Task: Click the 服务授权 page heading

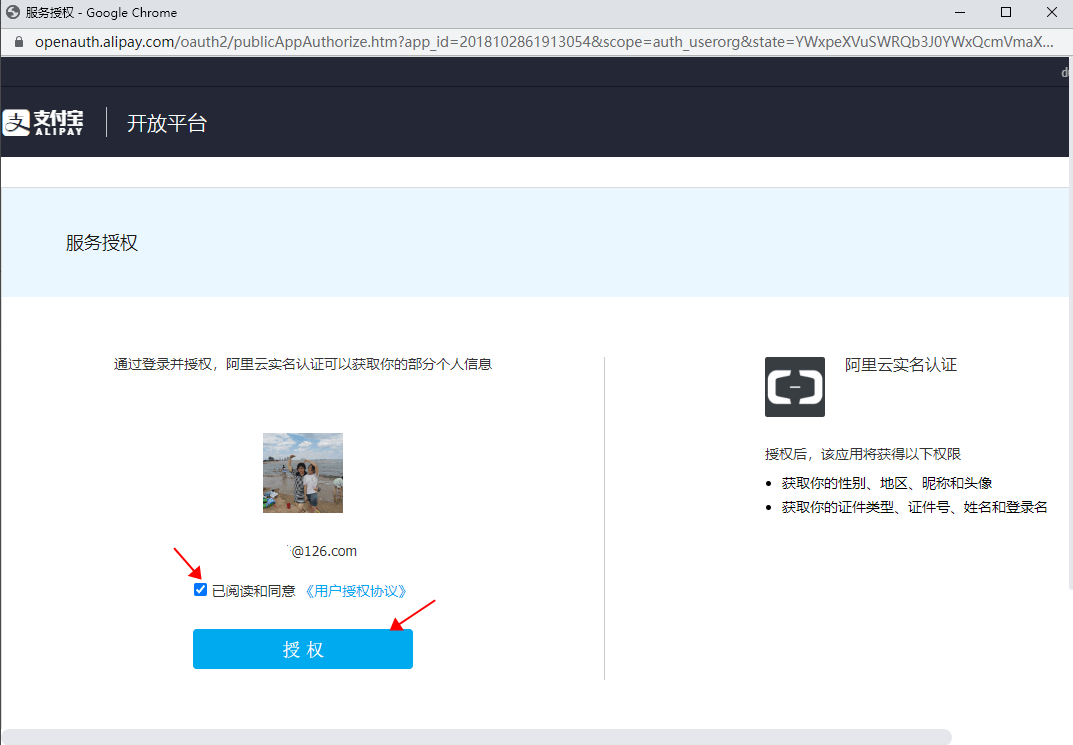Action: pyautogui.click(x=102, y=243)
